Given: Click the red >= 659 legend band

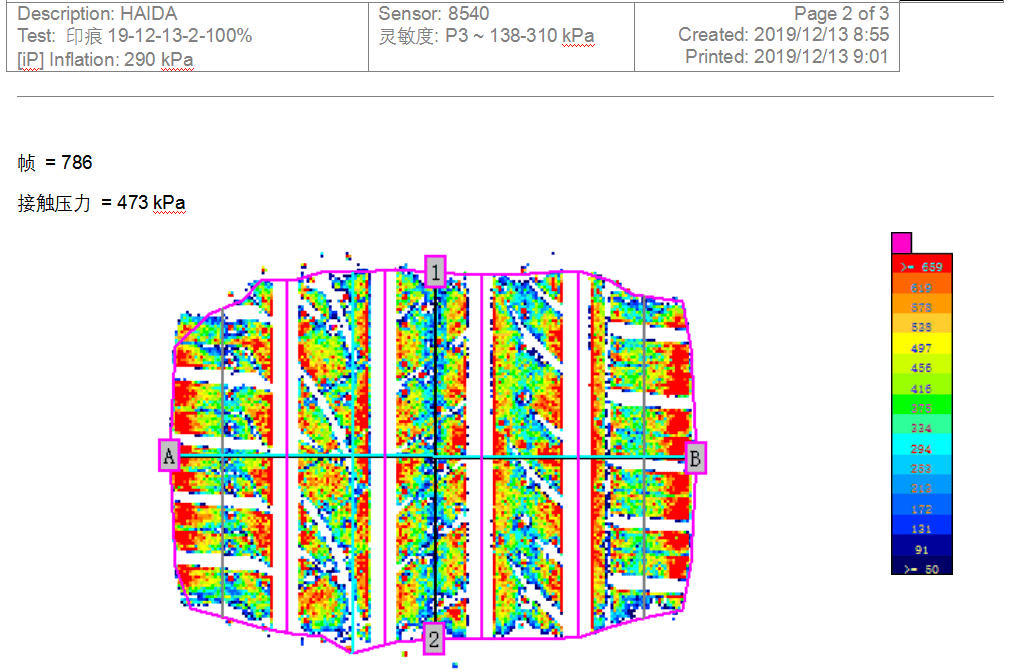Looking at the screenshot, I should click(921, 267).
